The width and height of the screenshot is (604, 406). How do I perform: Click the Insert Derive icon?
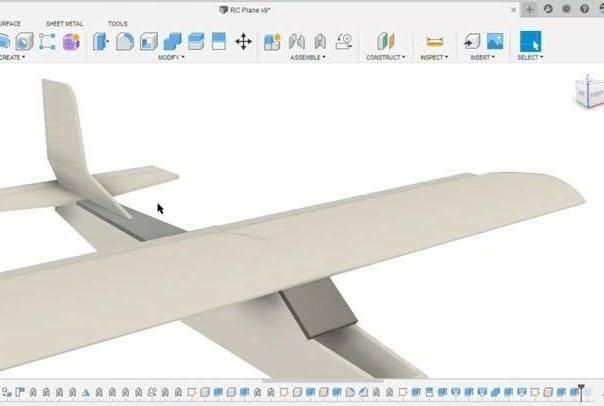pos(472,41)
